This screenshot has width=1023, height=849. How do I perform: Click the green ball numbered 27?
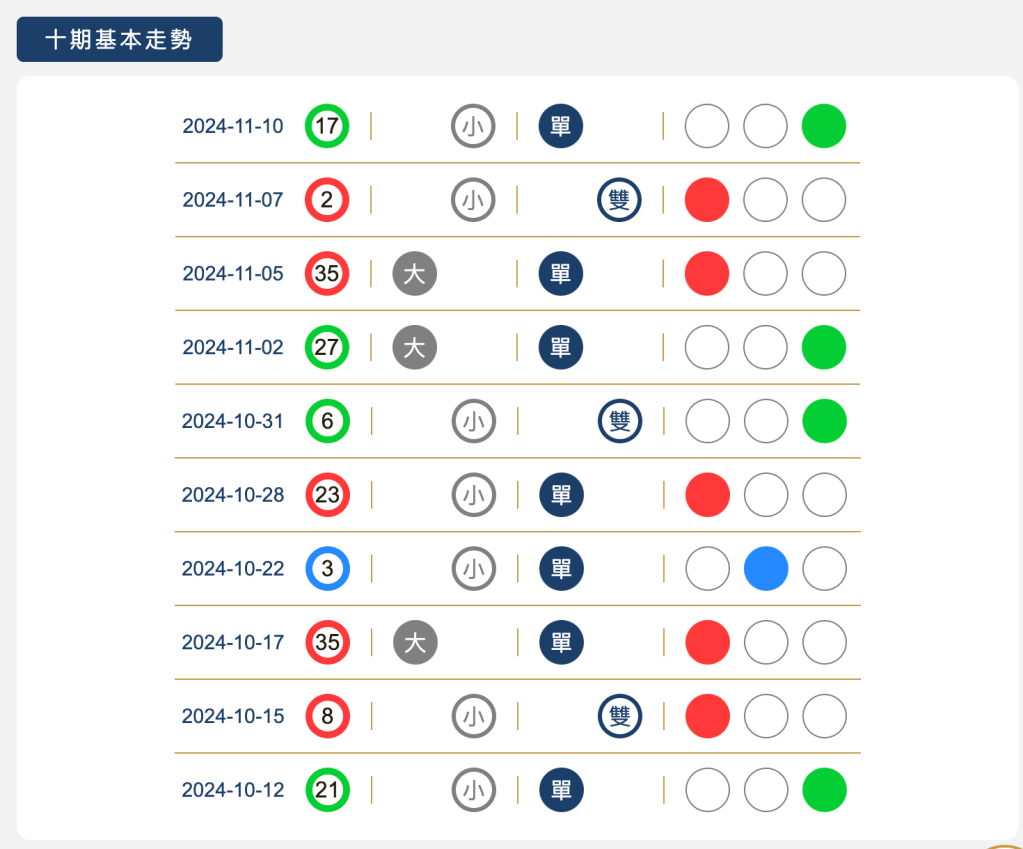(x=327, y=347)
